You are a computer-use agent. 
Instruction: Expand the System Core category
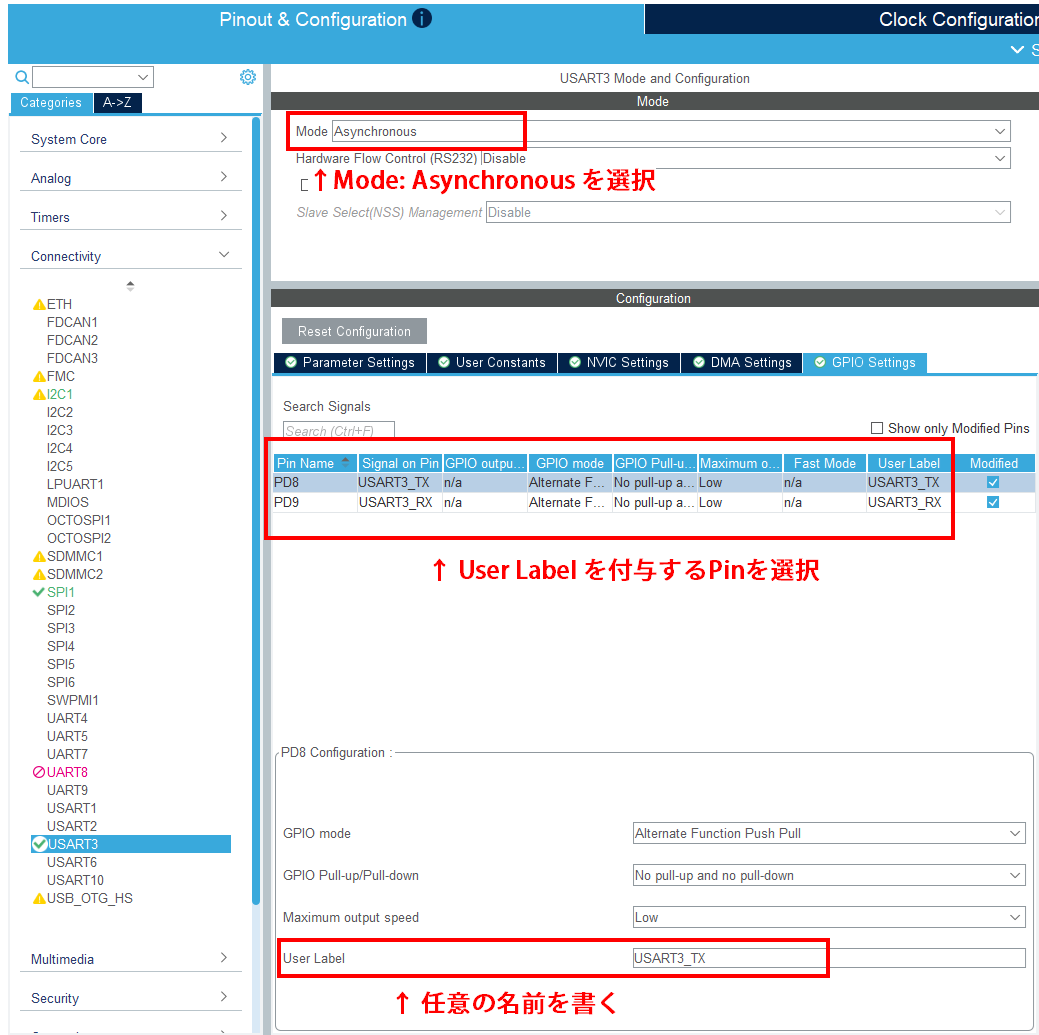tap(130, 139)
